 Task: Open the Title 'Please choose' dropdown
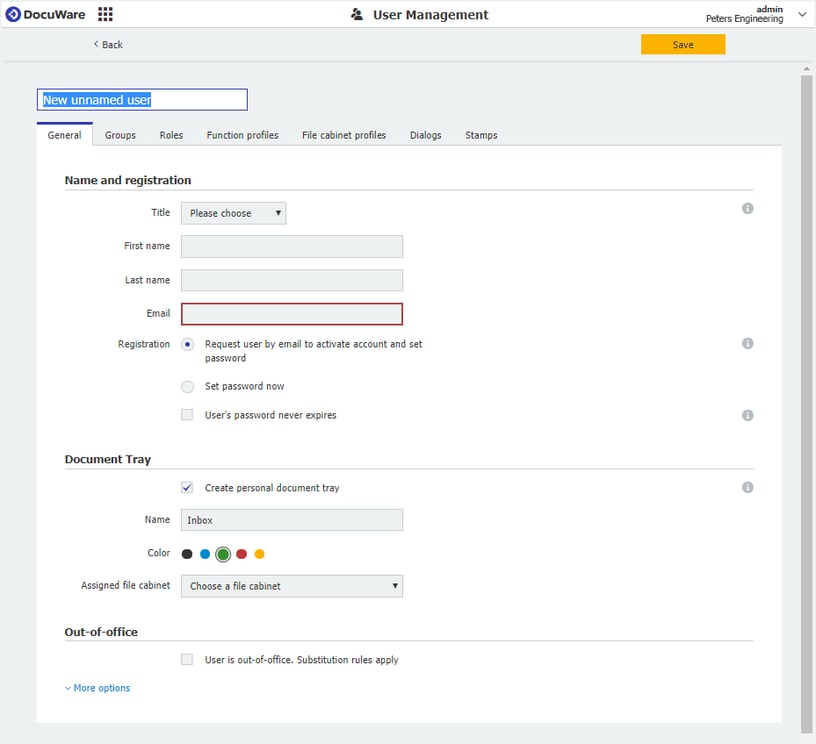pos(233,213)
